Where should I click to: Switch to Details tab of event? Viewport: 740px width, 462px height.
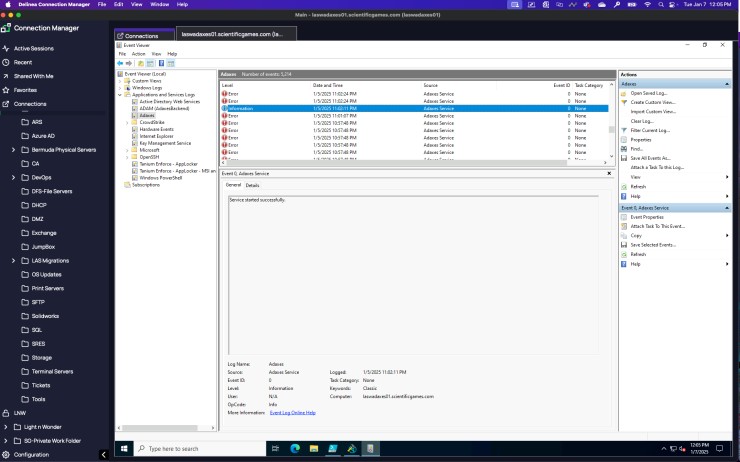click(252, 185)
